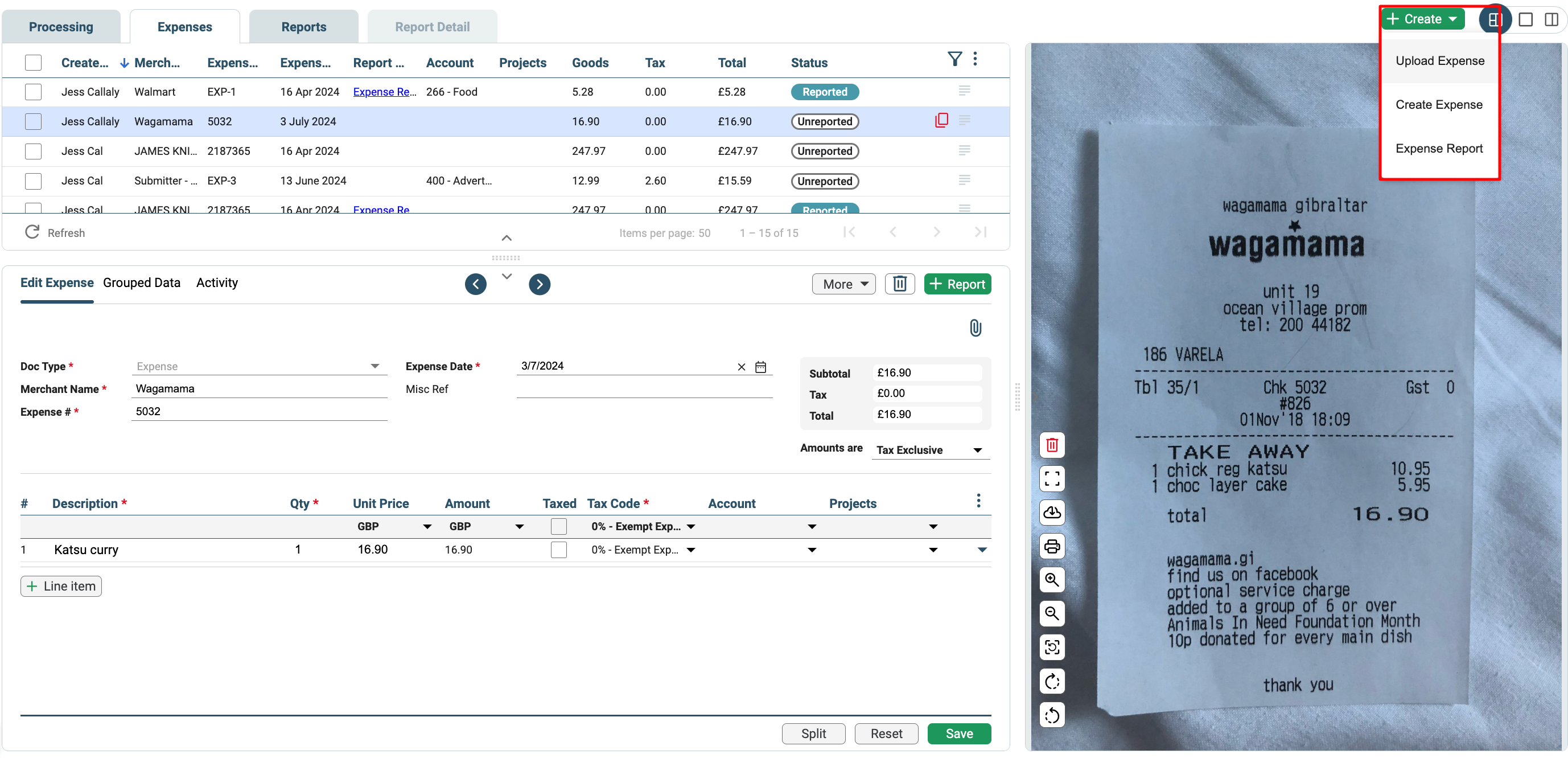Open the expense table options kebab menu

point(975,59)
